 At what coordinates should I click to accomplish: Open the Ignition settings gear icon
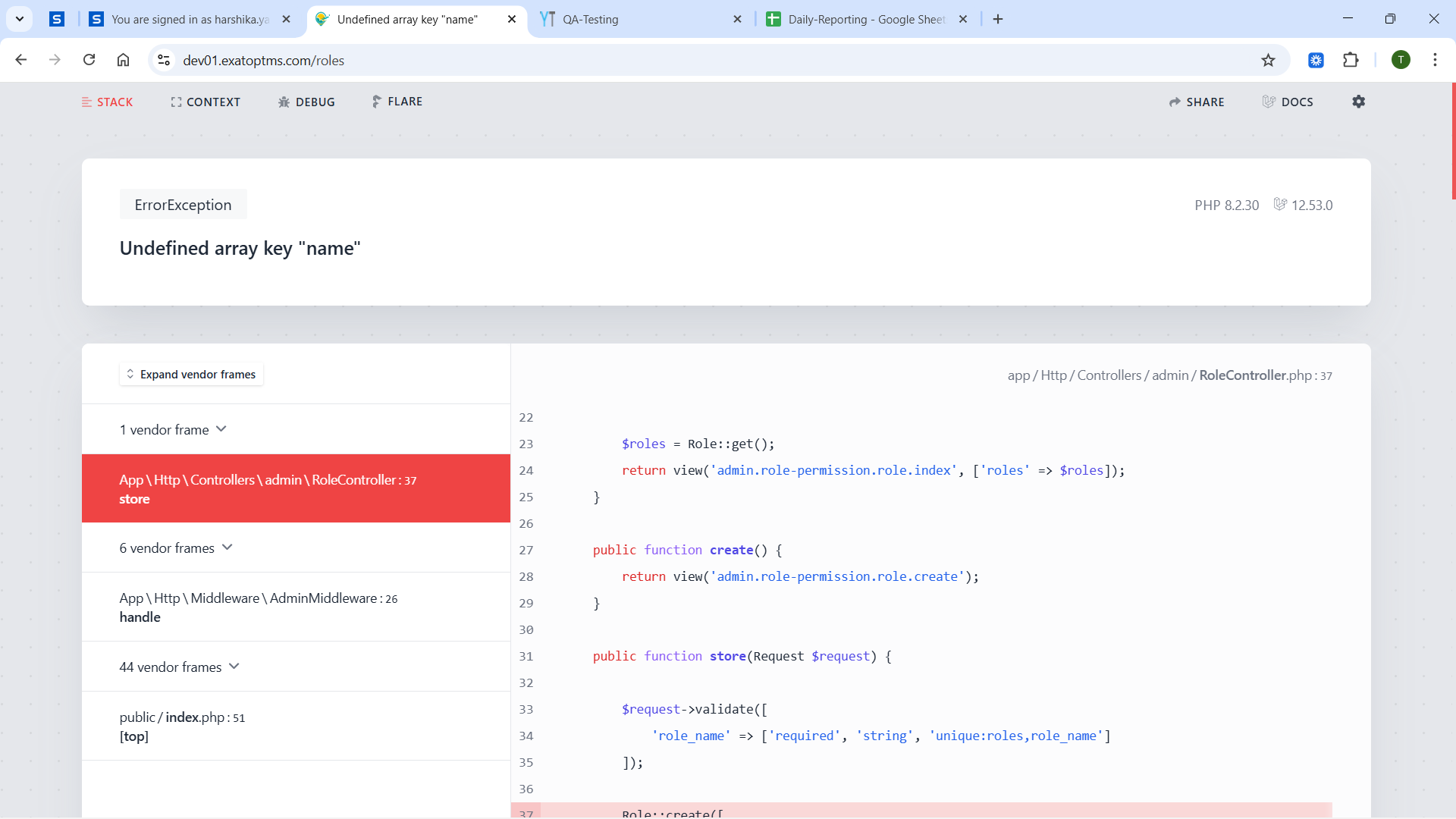click(x=1358, y=102)
